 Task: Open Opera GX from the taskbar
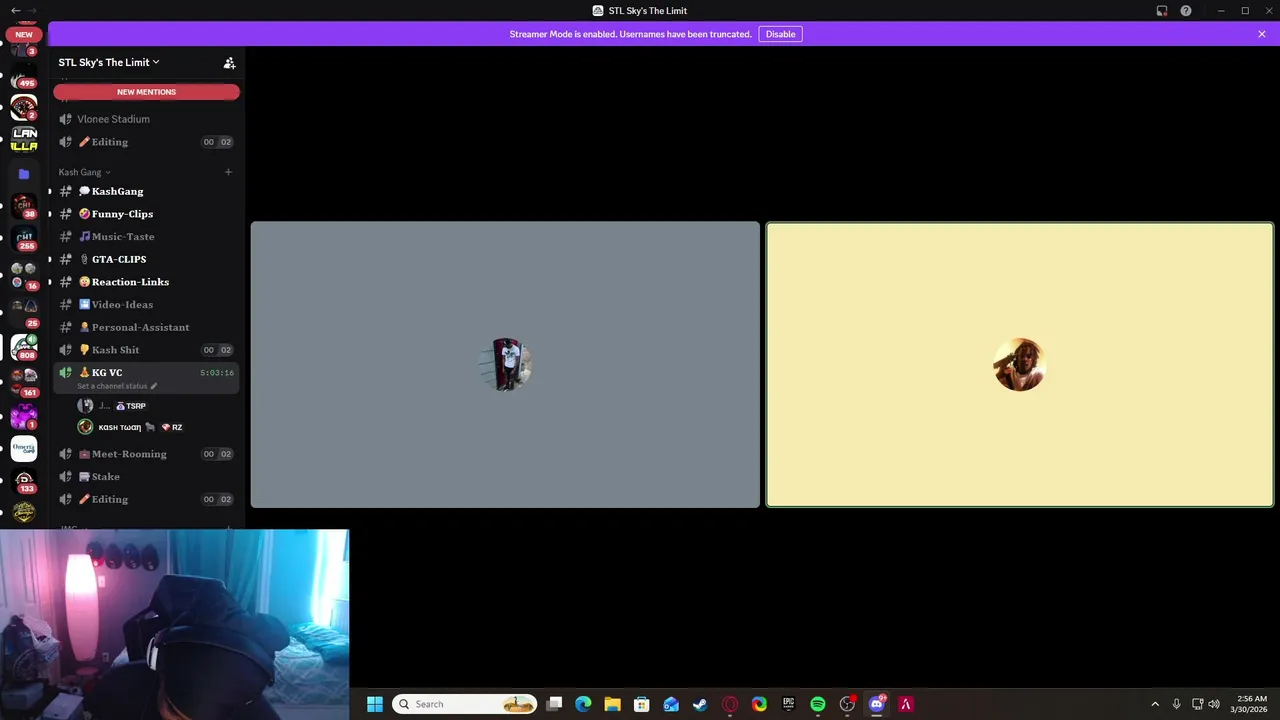[730, 704]
